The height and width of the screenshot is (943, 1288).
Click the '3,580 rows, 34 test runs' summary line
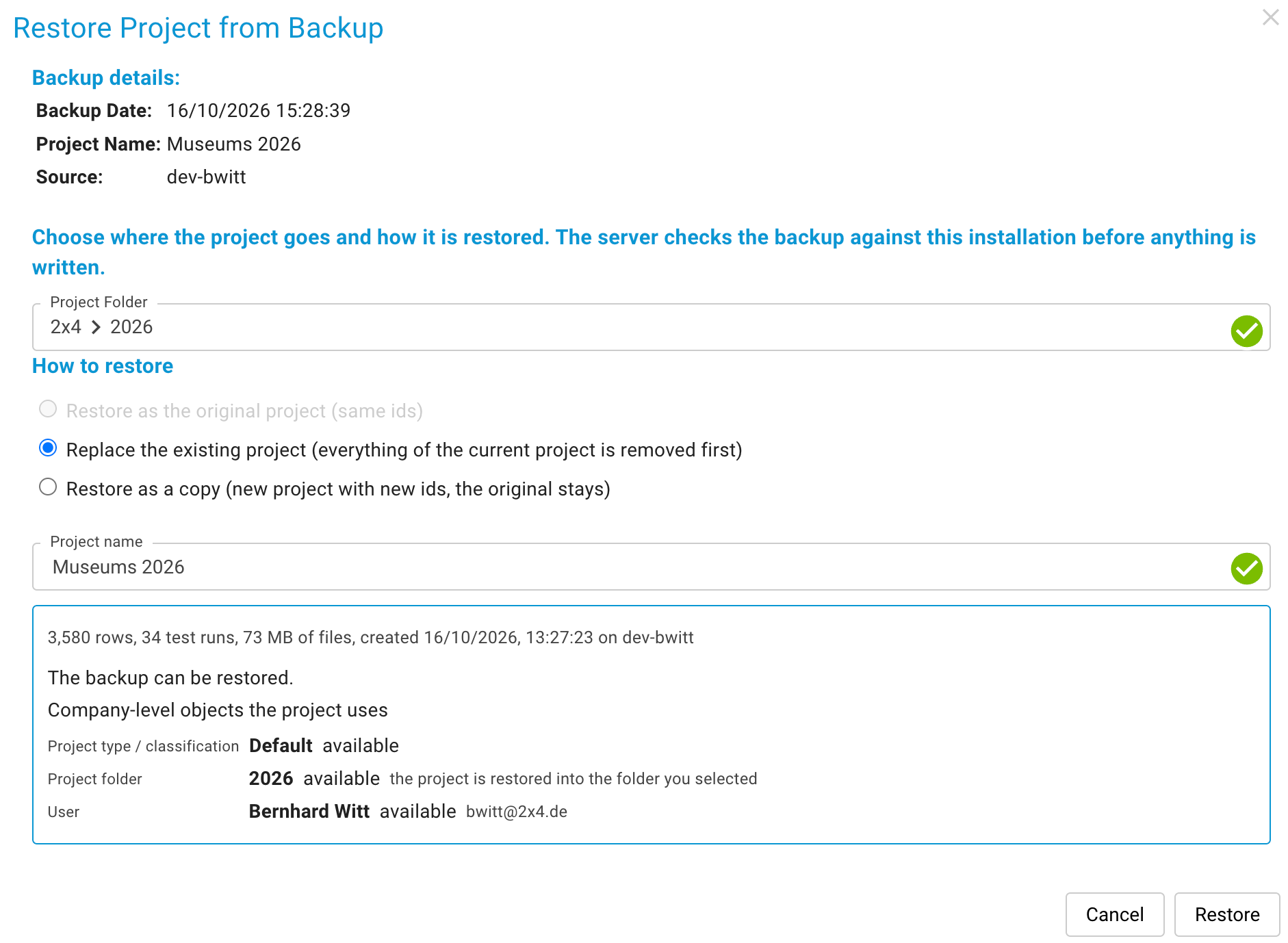click(370, 638)
